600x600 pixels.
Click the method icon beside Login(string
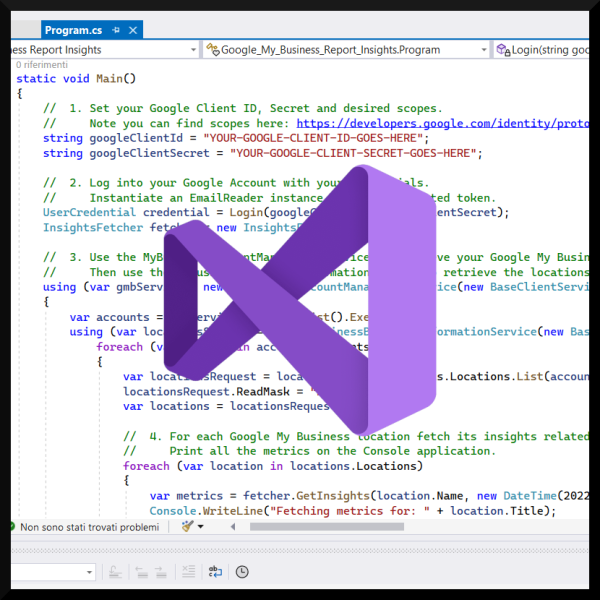coord(503,50)
